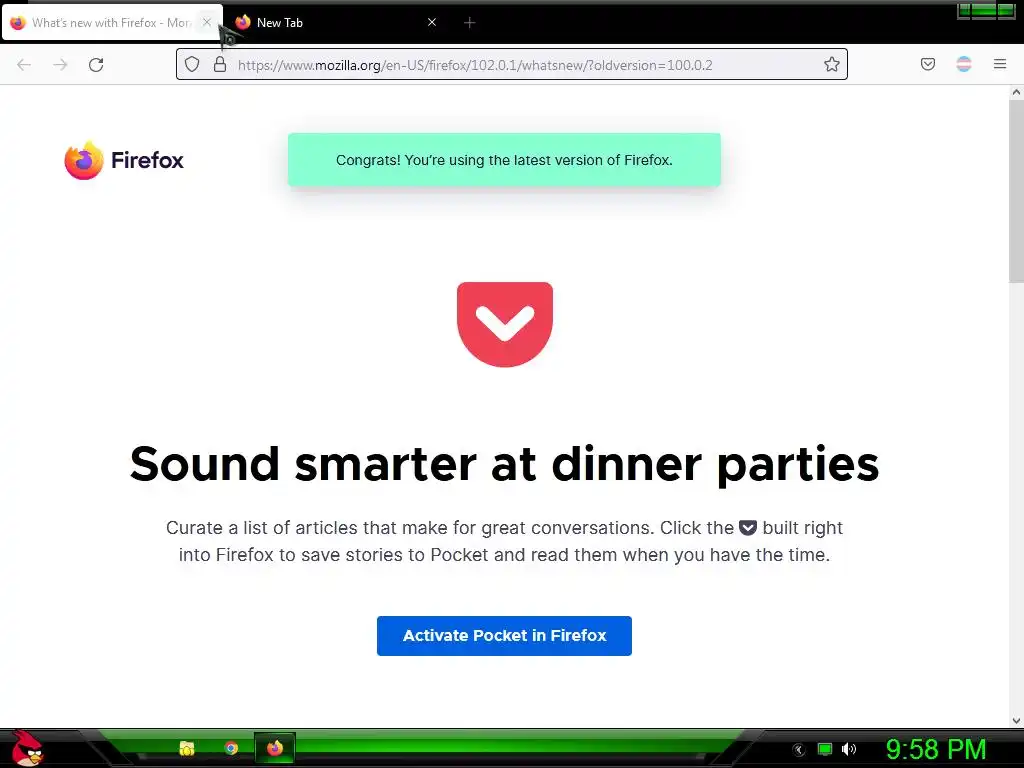Viewport: 1024px width, 768px height.
Task: Open the Firefox account icon
Action: pyautogui.click(x=964, y=64)
